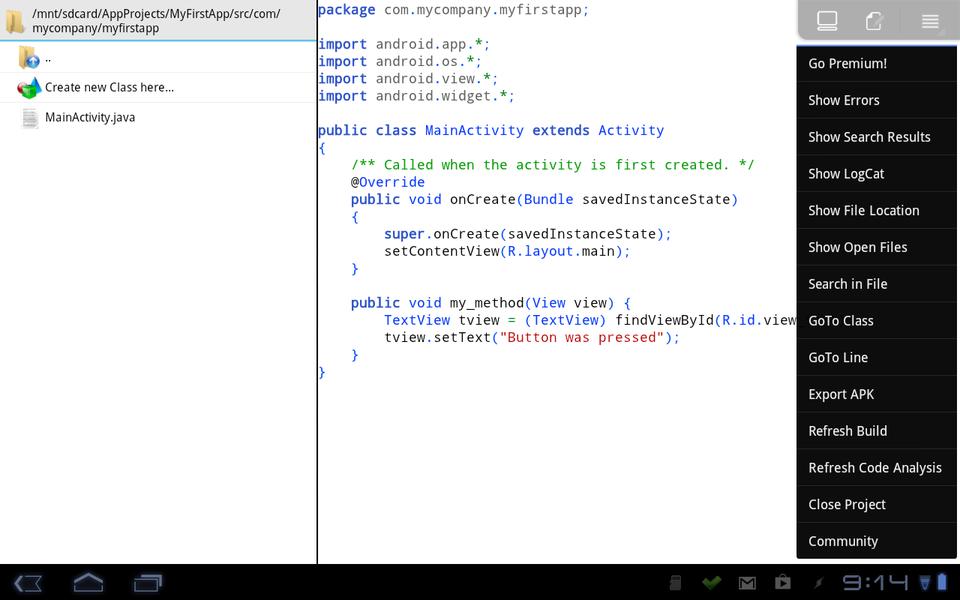The height and width of the screenshot is (600, 960).
Task: Click the Create new Class shapes icon
Action: 29,88
